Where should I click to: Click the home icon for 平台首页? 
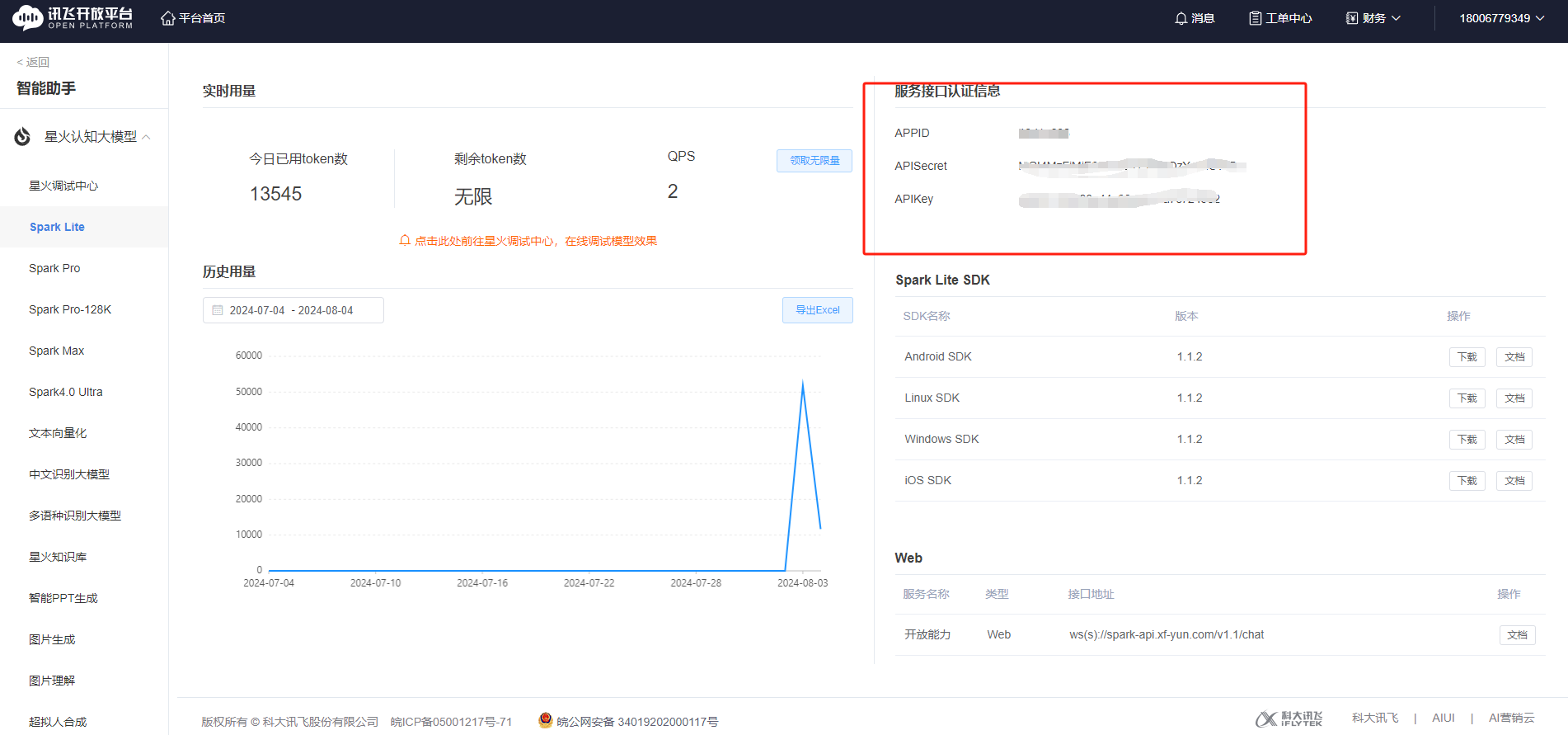coord(168,18)
